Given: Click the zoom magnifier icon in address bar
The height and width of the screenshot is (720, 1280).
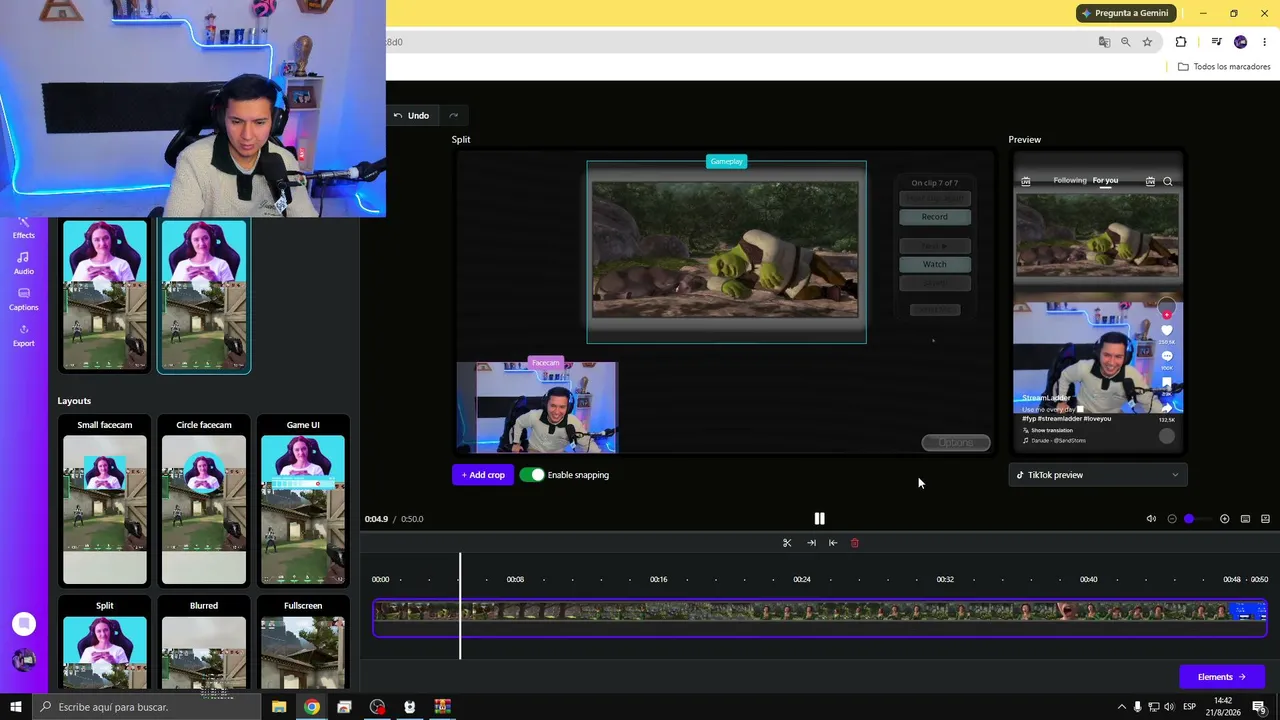Looking at the screenshot, I should pos(1126,42).
